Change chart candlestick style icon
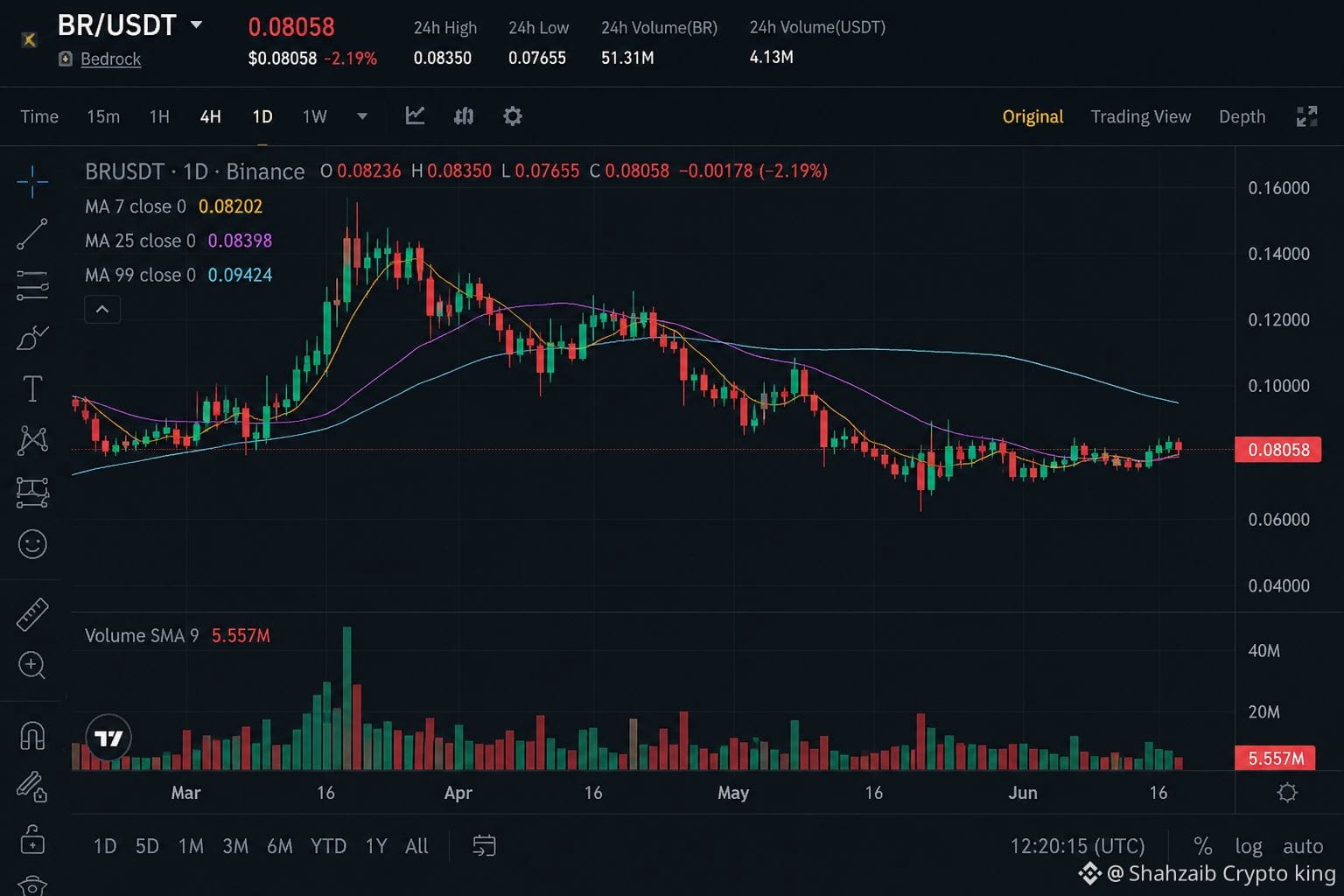Viewport: 1344px width, 896px height. 464,115
